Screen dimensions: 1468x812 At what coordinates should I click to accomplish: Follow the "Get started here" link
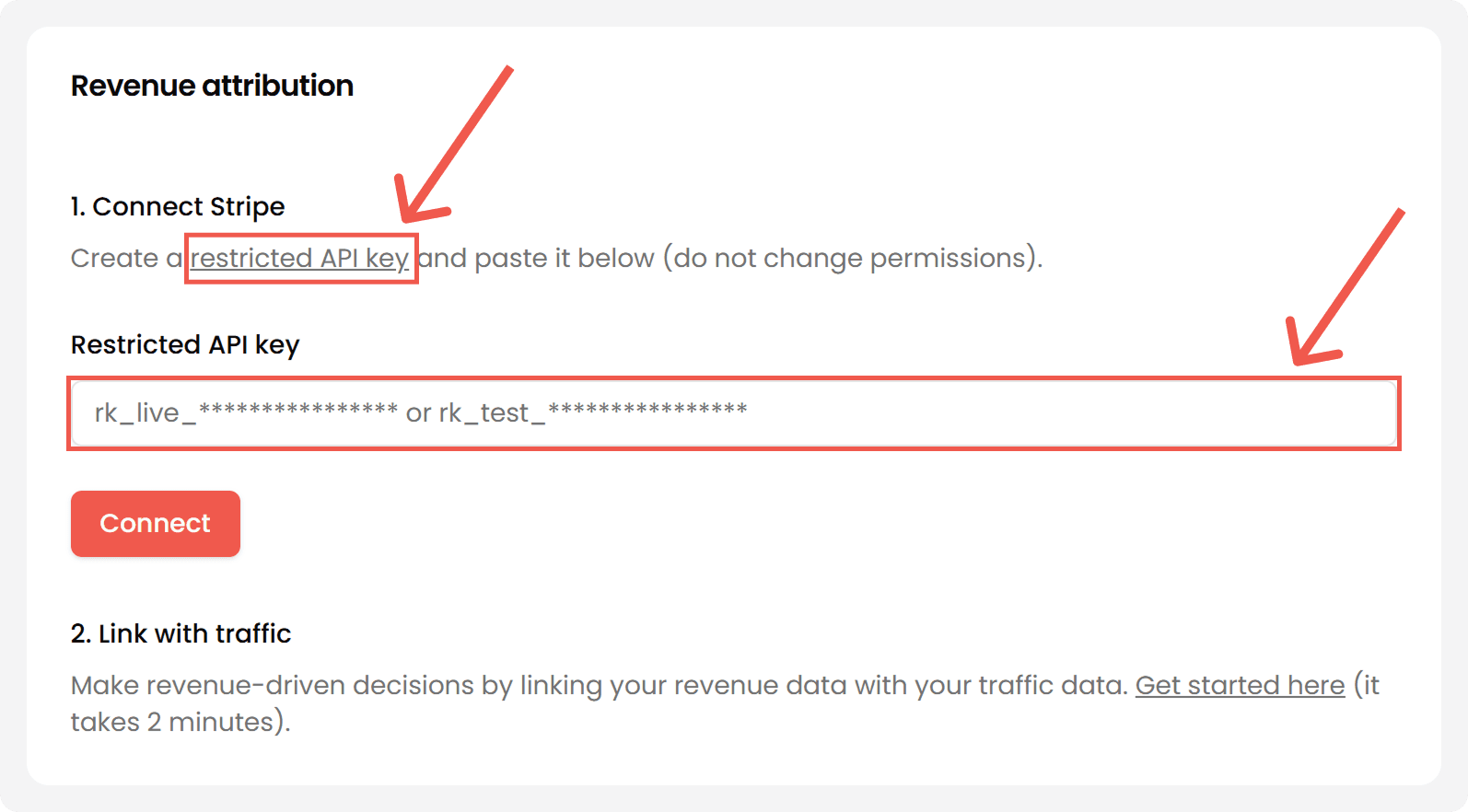click(x=1240, y=685)
